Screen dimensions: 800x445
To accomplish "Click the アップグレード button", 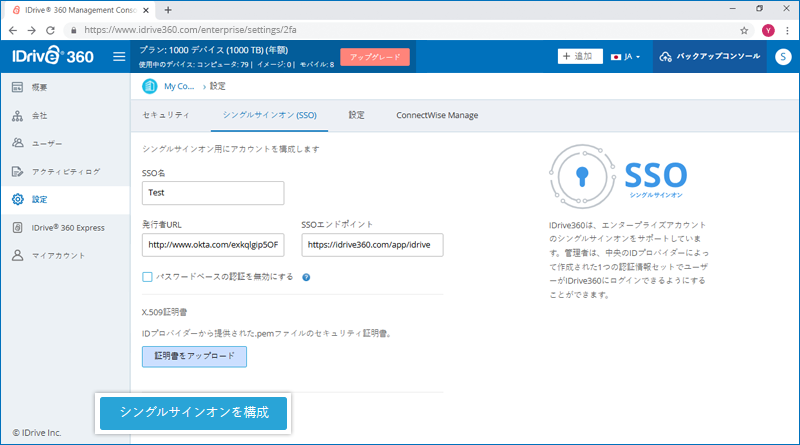I will pos(375,57).
